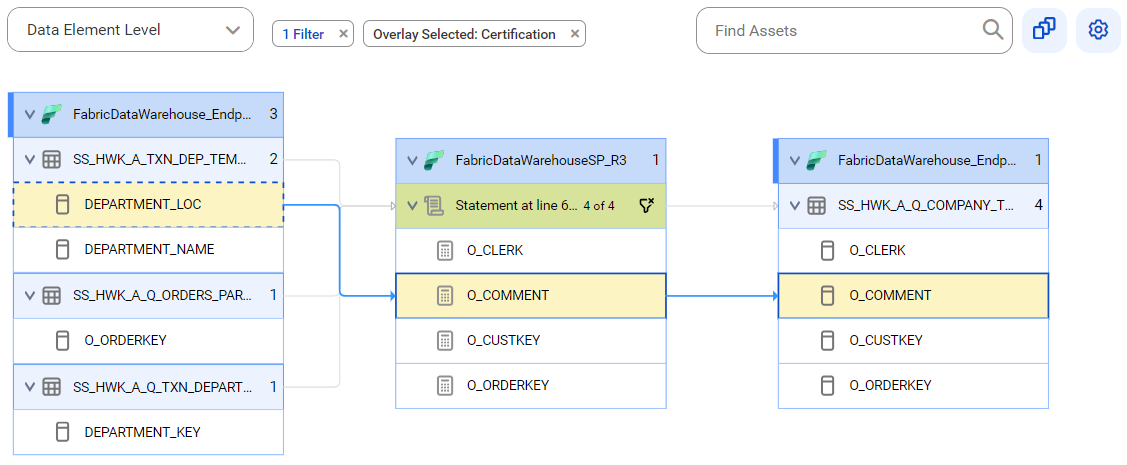Select O_CLERK in the right panel

tap(913, 250)
